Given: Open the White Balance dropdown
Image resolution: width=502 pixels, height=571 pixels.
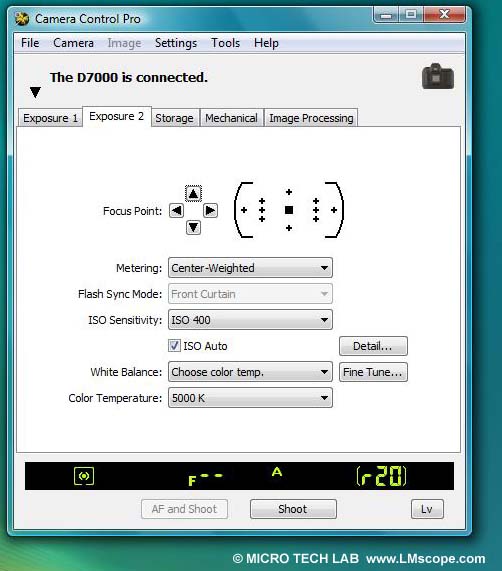Looking at the screenshot, I should 250,372.
